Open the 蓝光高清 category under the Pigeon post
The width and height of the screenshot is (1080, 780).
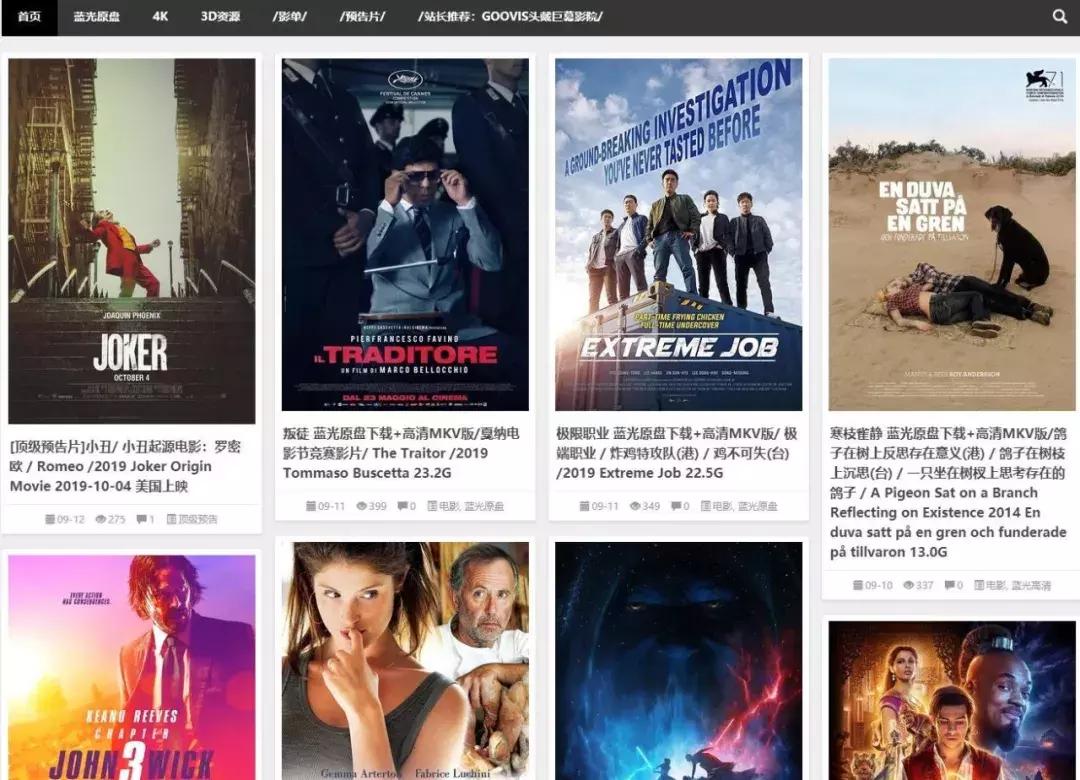tap(1031, 585)
